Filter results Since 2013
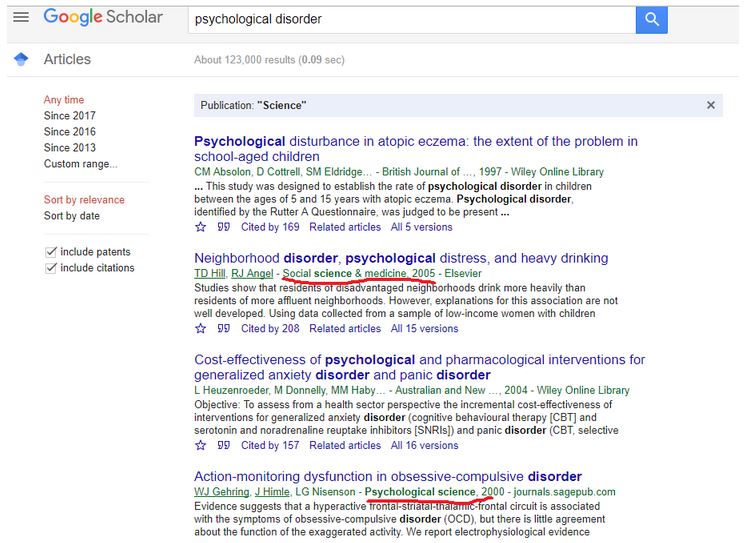This screenshot has width=745, height=543. 69,148
